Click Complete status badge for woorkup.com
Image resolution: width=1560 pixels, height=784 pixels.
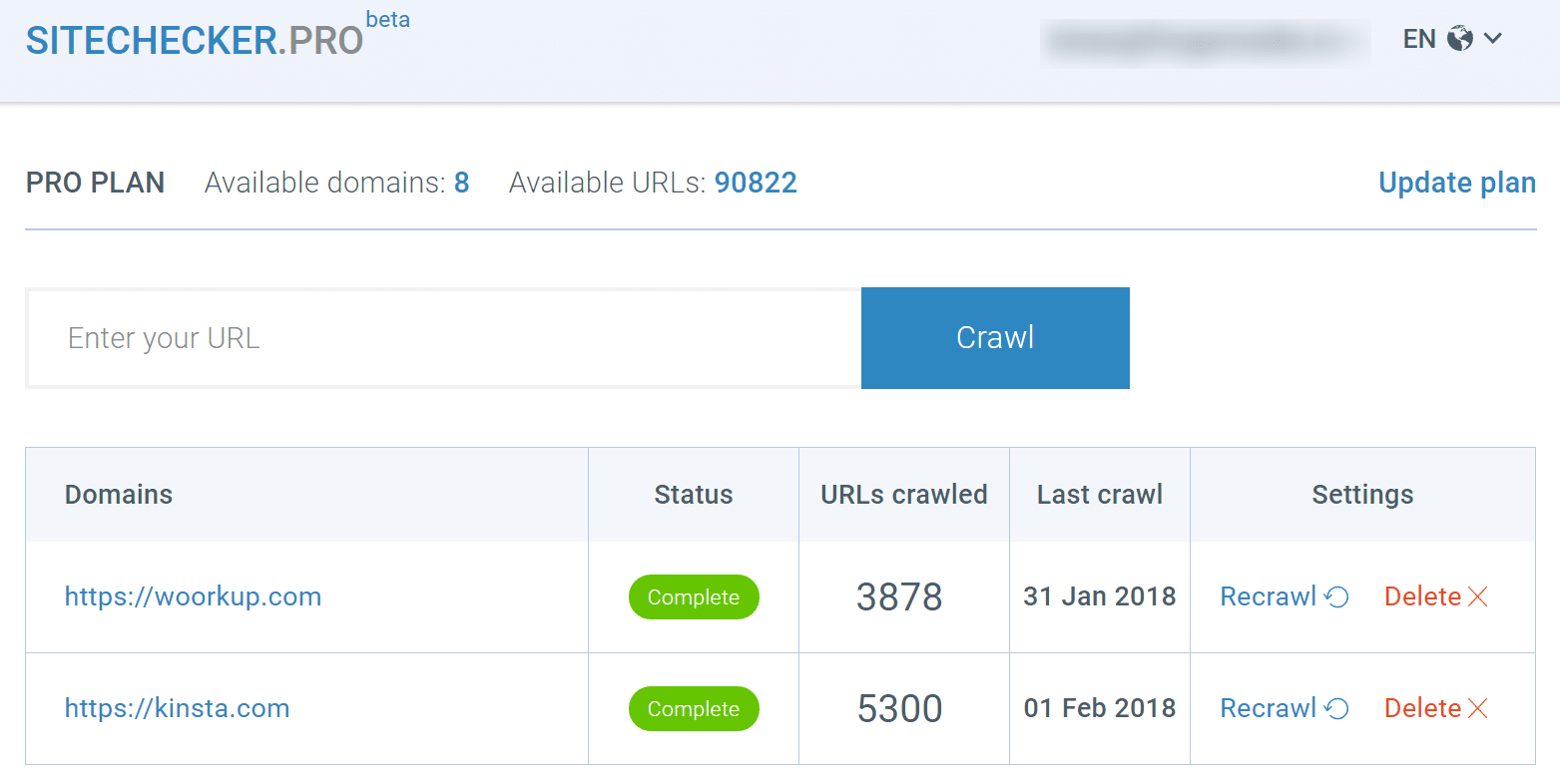click(x=694, y=596)
